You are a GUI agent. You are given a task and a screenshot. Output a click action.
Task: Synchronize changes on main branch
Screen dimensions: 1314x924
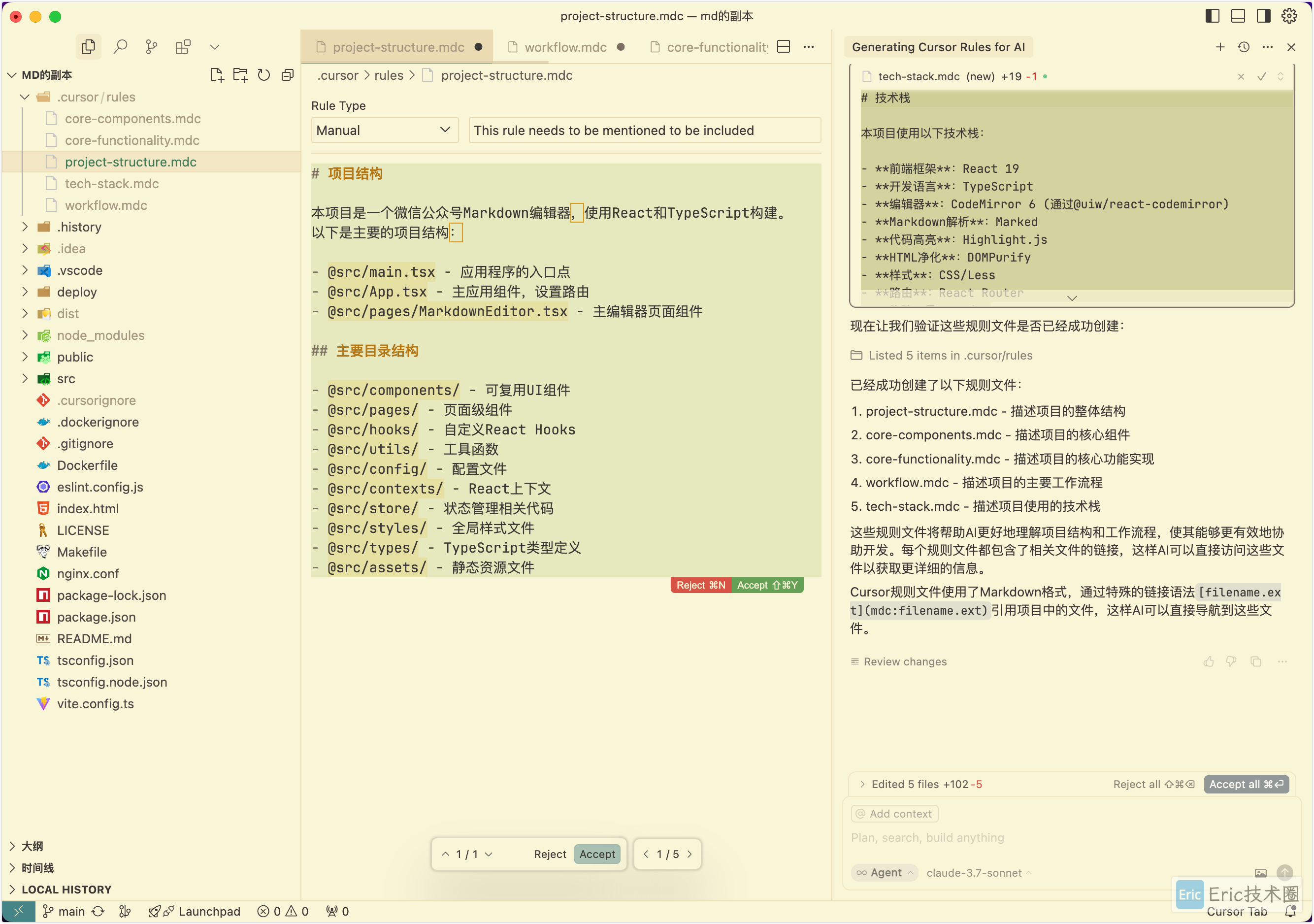tap(98, 911)
